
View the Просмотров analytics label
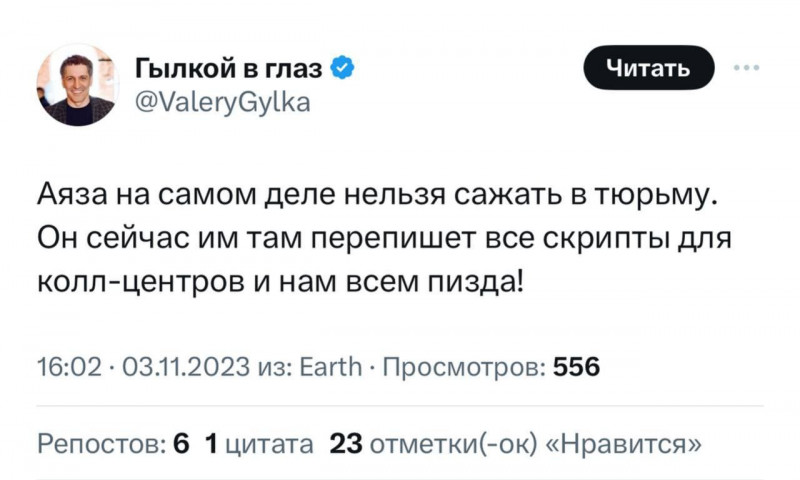coord(464,367)
